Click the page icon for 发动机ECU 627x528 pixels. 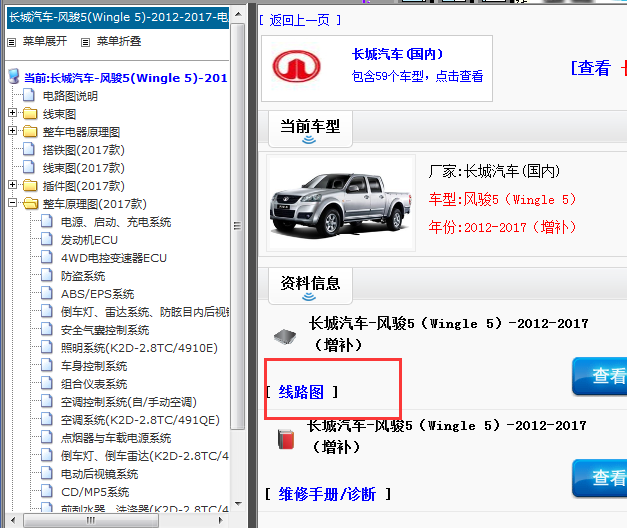(47, 239)
